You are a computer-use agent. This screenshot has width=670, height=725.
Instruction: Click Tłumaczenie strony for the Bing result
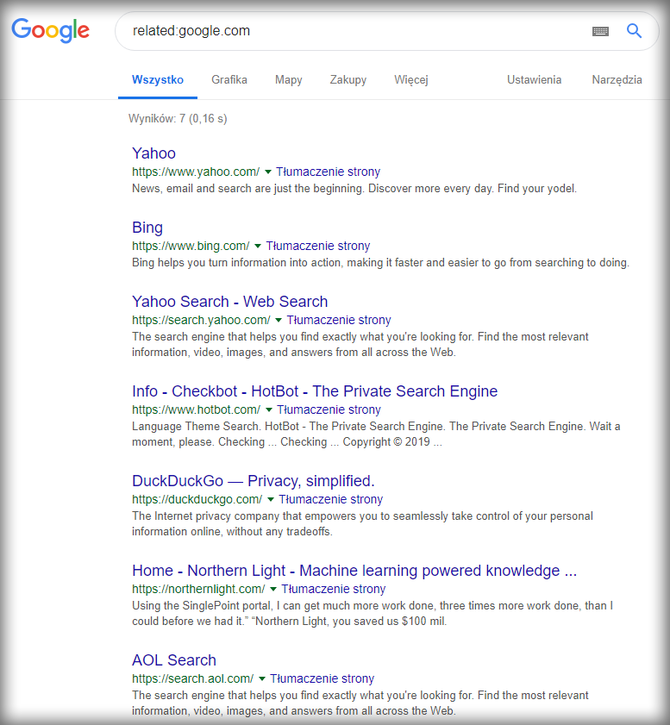tap(318, 246)
